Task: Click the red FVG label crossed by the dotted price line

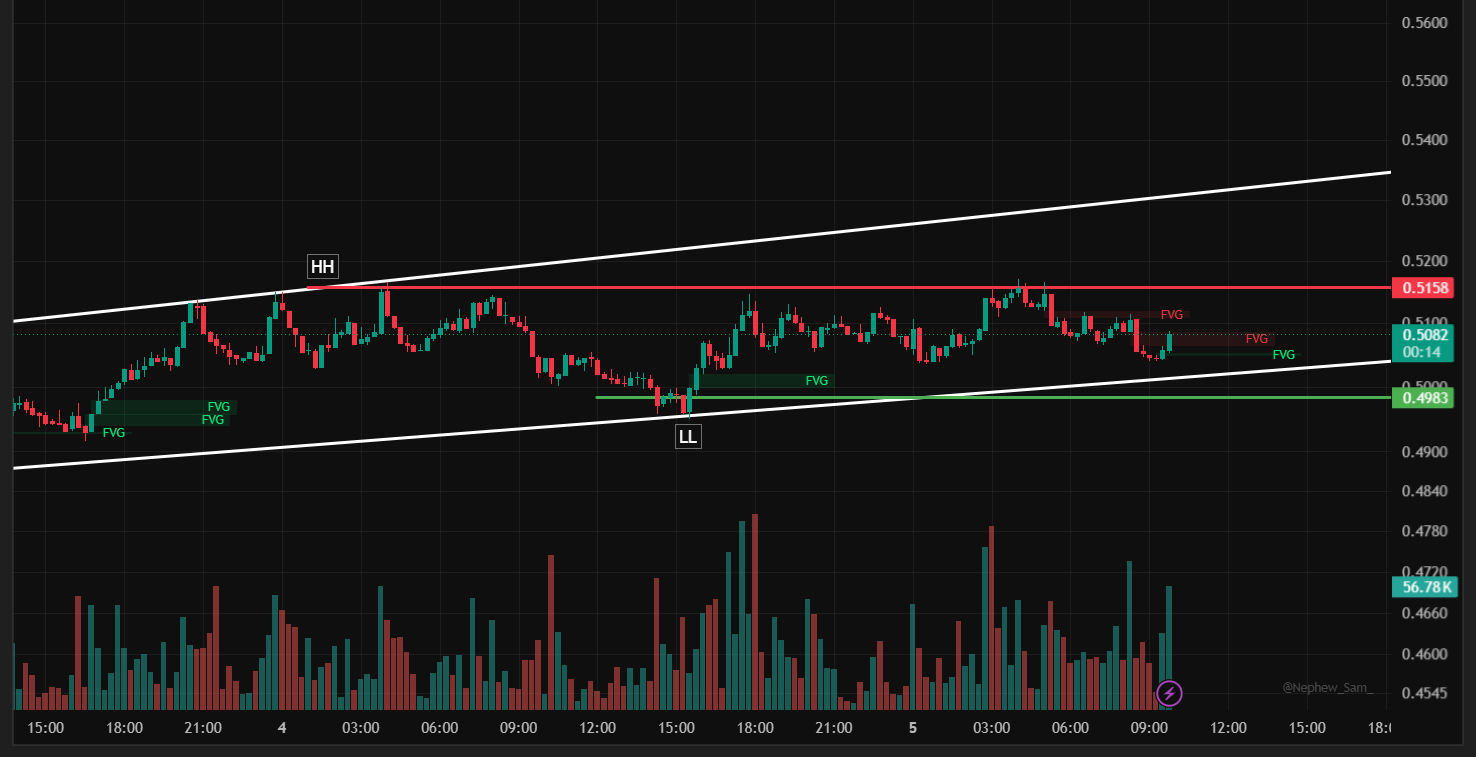Action: 1257,339
